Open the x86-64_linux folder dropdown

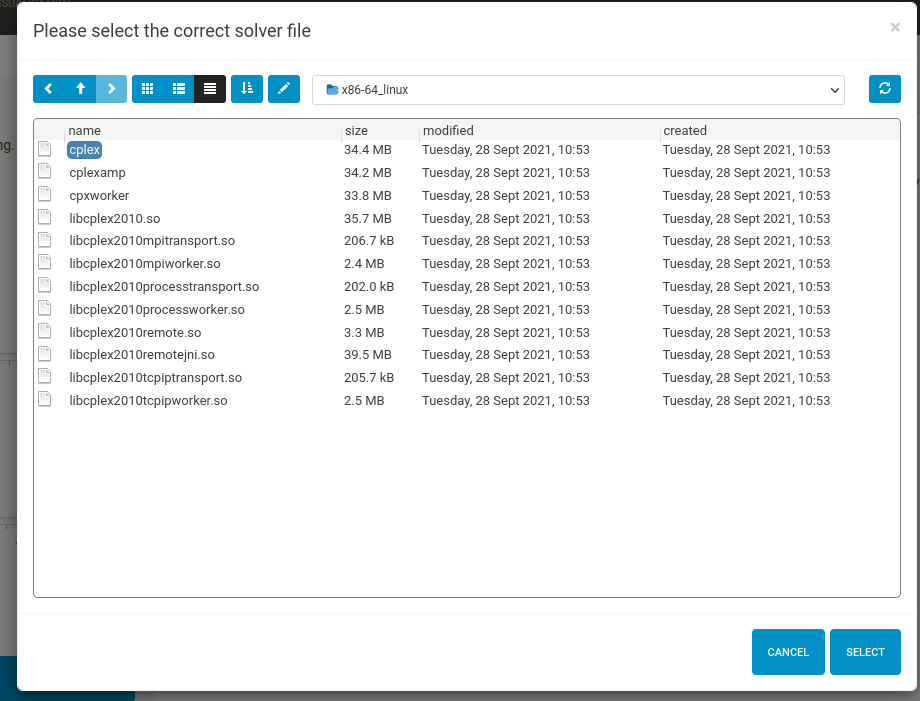(x=578, y=90)
